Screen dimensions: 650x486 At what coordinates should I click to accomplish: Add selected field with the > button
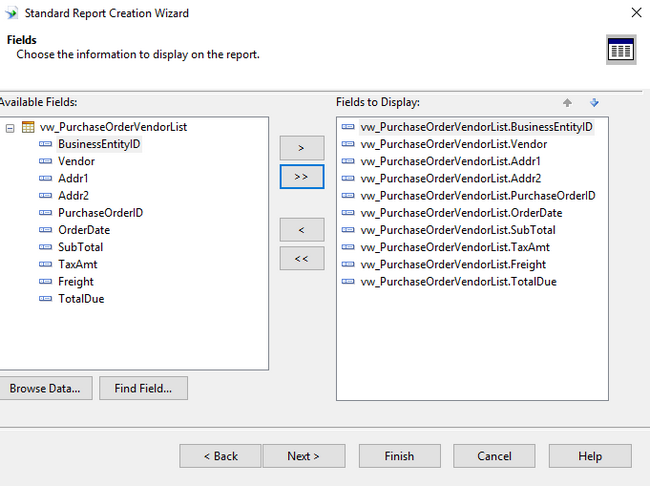click(302, 148)
